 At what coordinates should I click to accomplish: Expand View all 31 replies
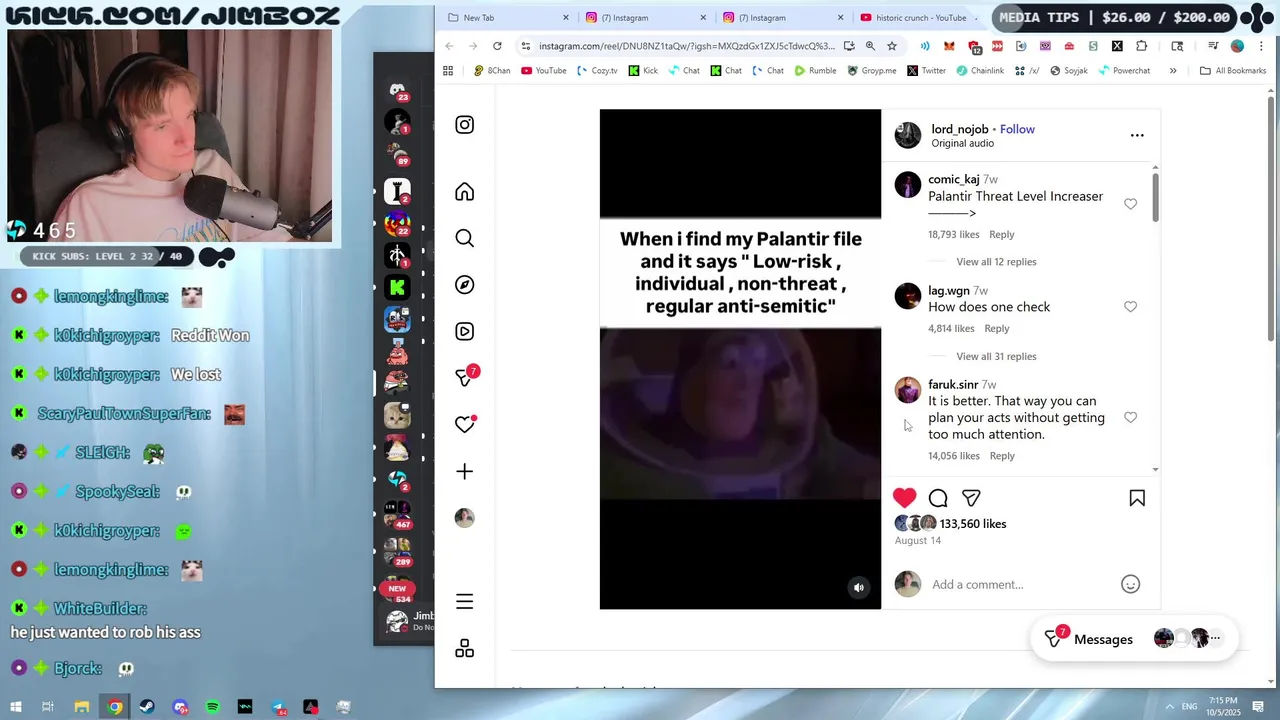pyautogui.click(x=996, y=356)
